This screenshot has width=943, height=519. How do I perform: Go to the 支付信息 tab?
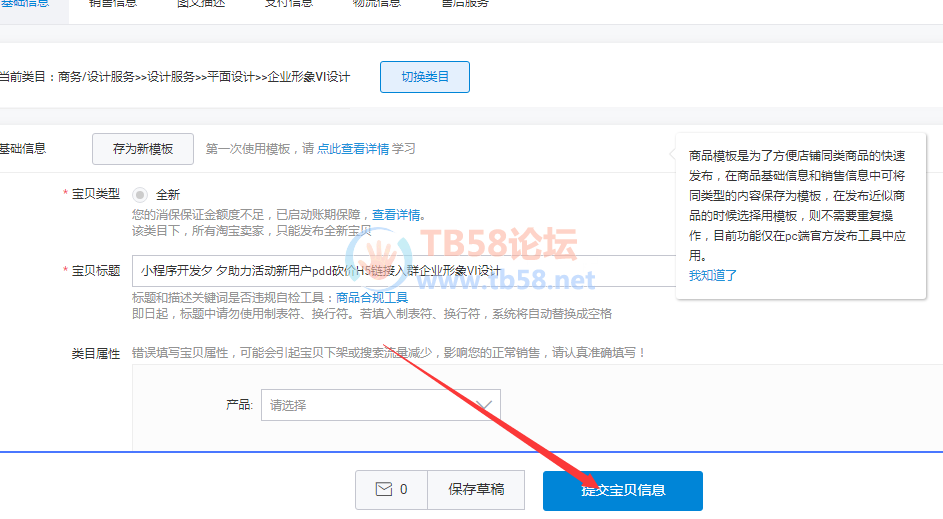289,3
